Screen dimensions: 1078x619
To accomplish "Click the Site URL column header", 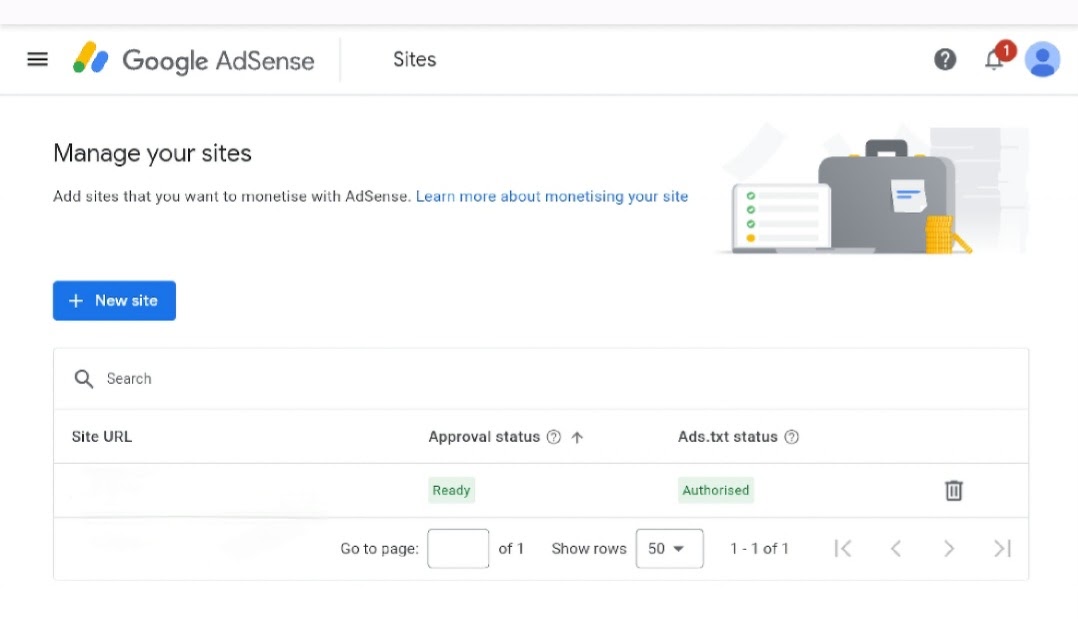I will coord(102,437).
